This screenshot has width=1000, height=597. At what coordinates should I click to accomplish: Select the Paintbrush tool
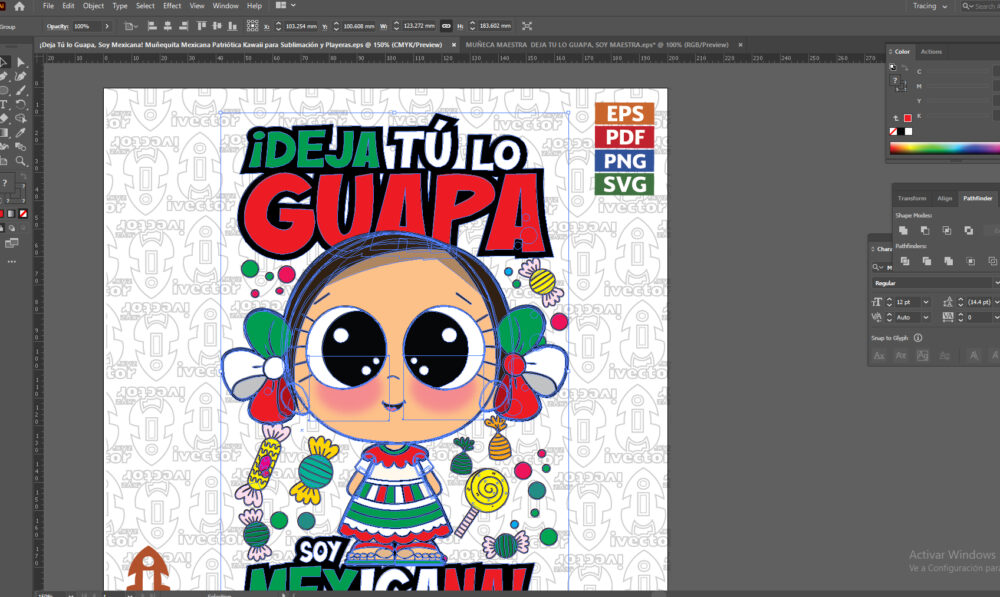21,91
